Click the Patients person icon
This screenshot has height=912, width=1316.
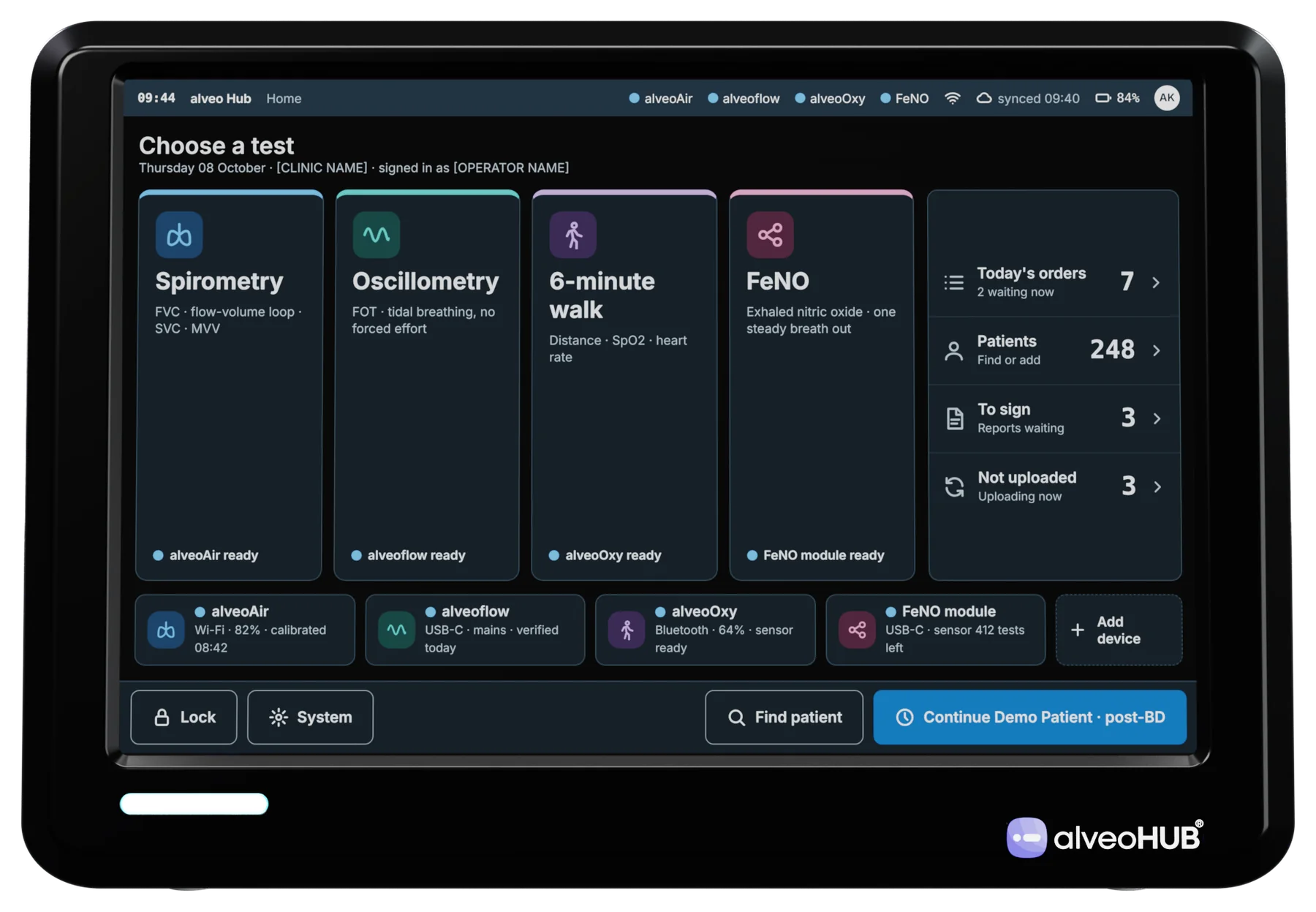click(x=954, y=351)
